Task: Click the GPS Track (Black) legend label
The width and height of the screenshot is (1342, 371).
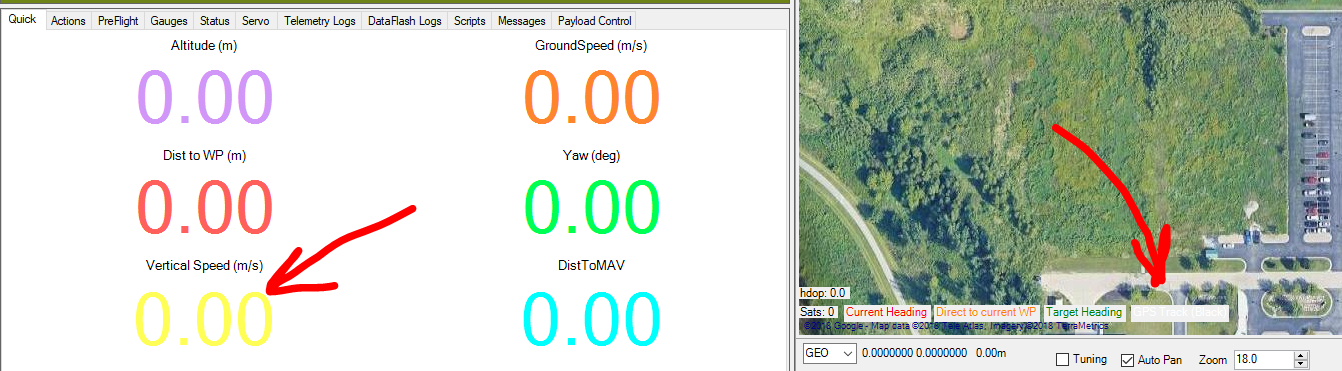Action: [x=1179, y=312]
